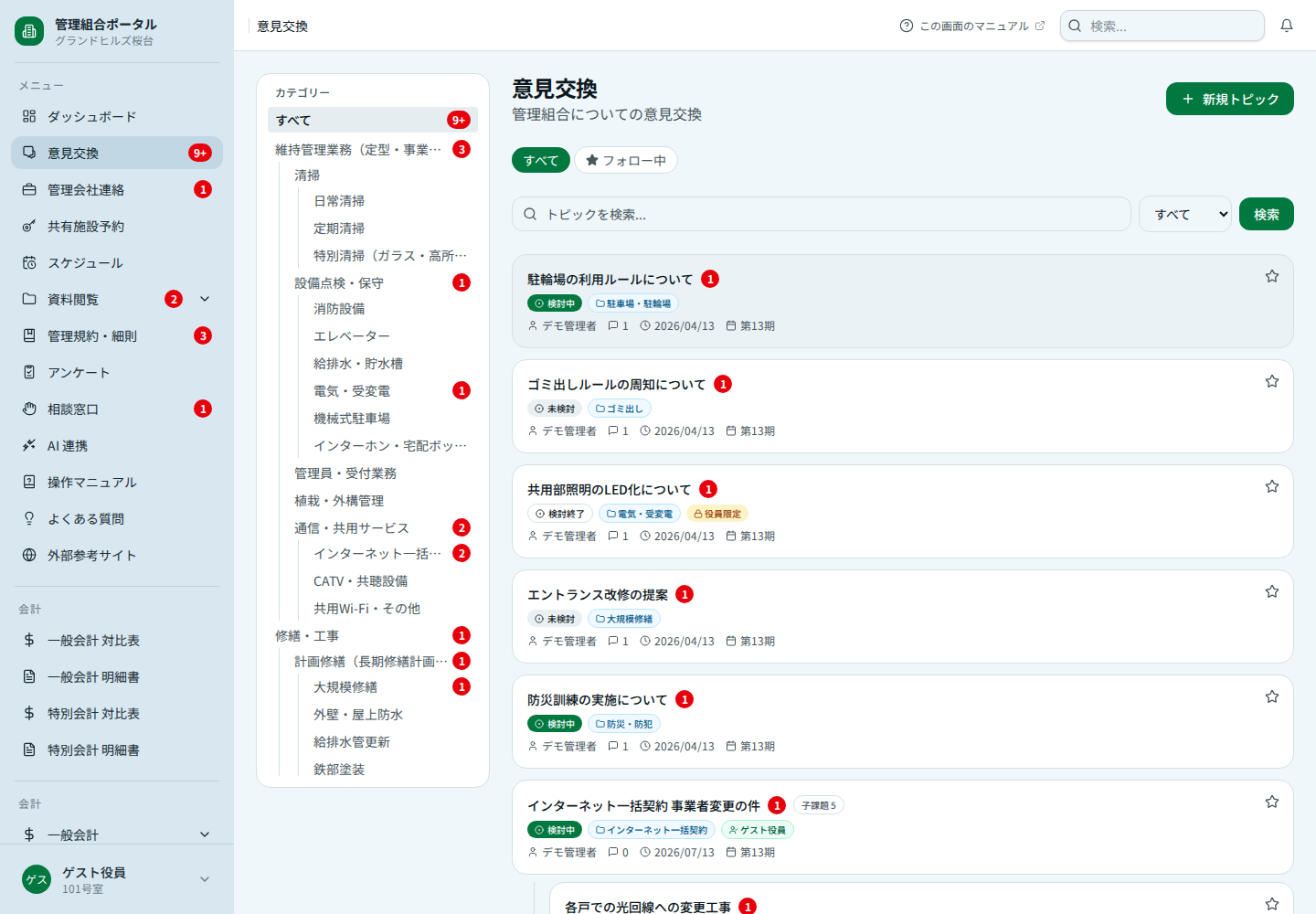Open the 防災訓練の実施について topic
1316x914 pixels.
(598, 700)
